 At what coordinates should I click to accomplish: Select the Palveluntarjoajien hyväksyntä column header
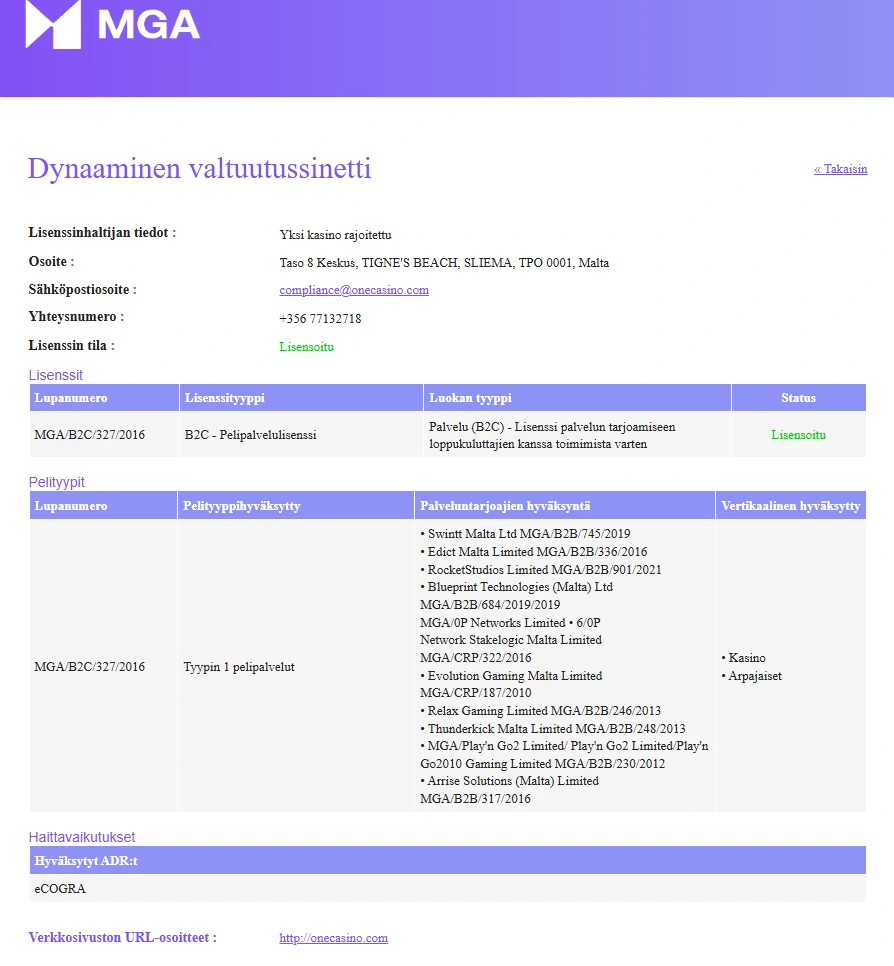[565, 506]
